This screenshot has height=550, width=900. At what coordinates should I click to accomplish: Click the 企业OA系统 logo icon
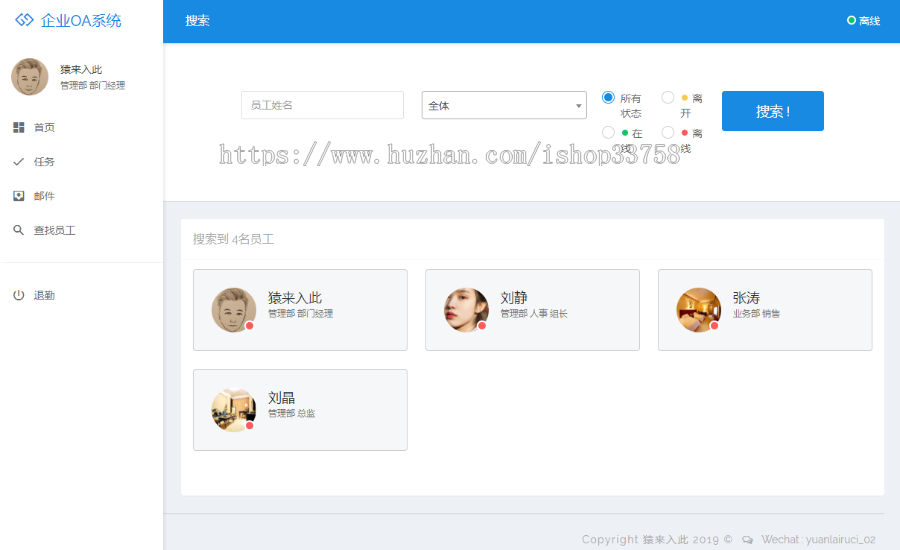pyautogui.click(x=24, y=20)
